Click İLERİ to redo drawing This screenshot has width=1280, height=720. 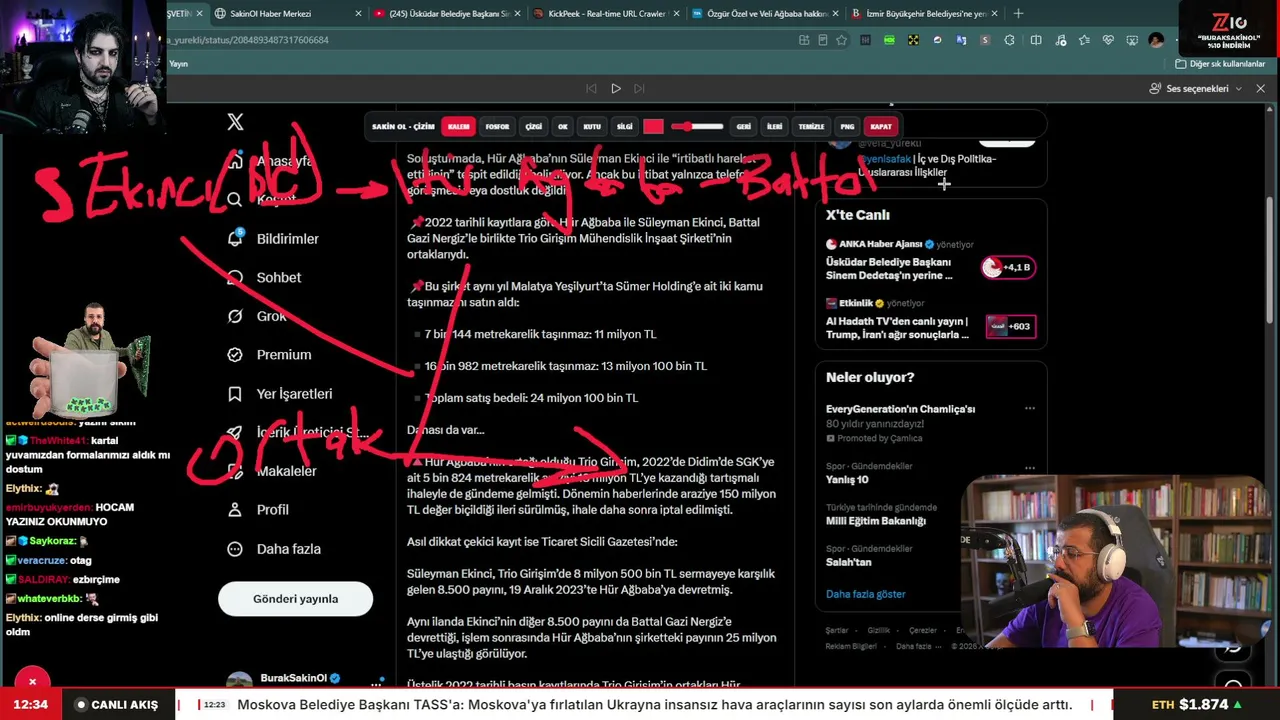(x=775, y=127)
